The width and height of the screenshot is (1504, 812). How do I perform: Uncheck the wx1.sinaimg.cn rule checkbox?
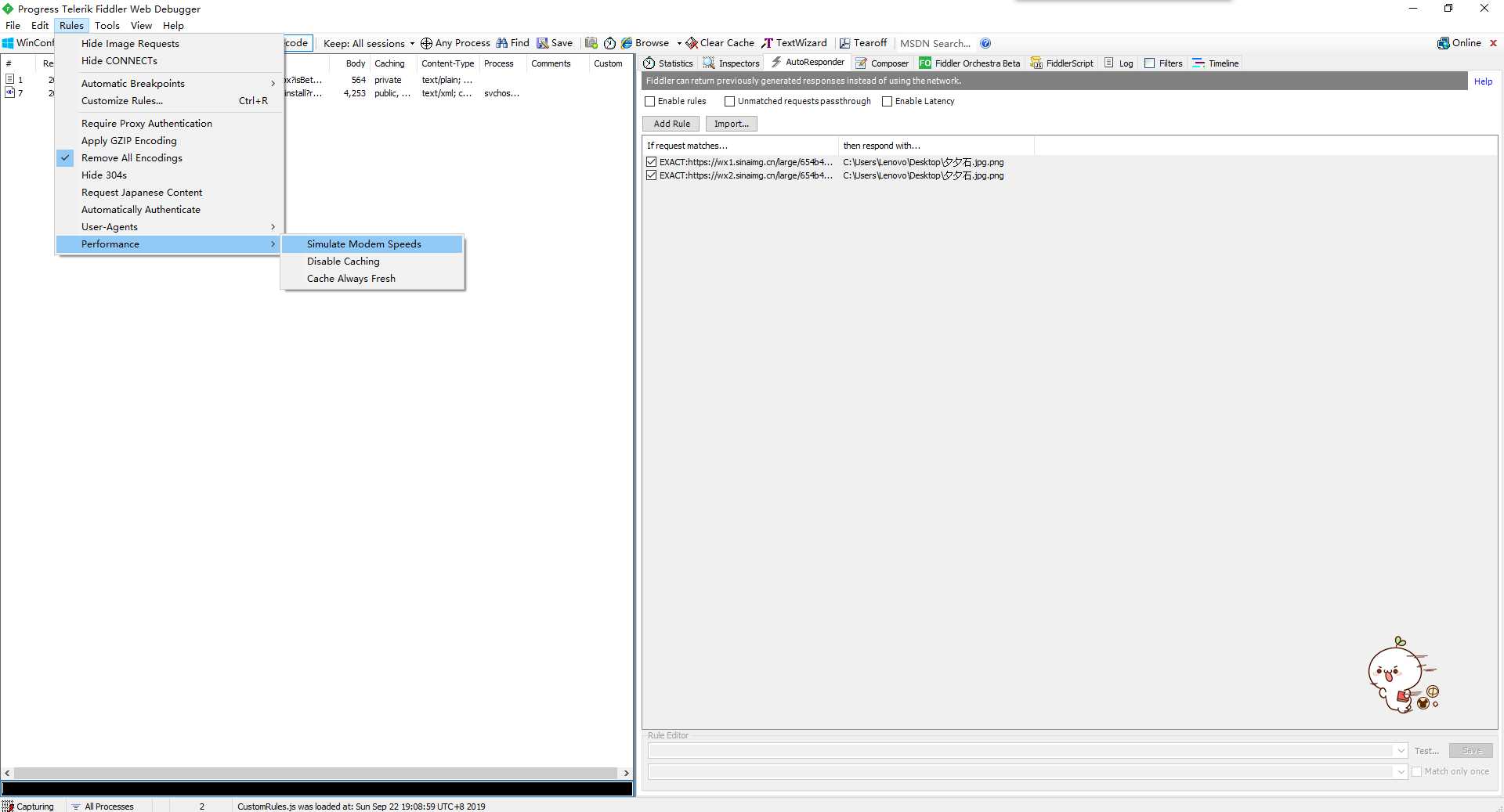pyautogui.click(x=651, y=162)
